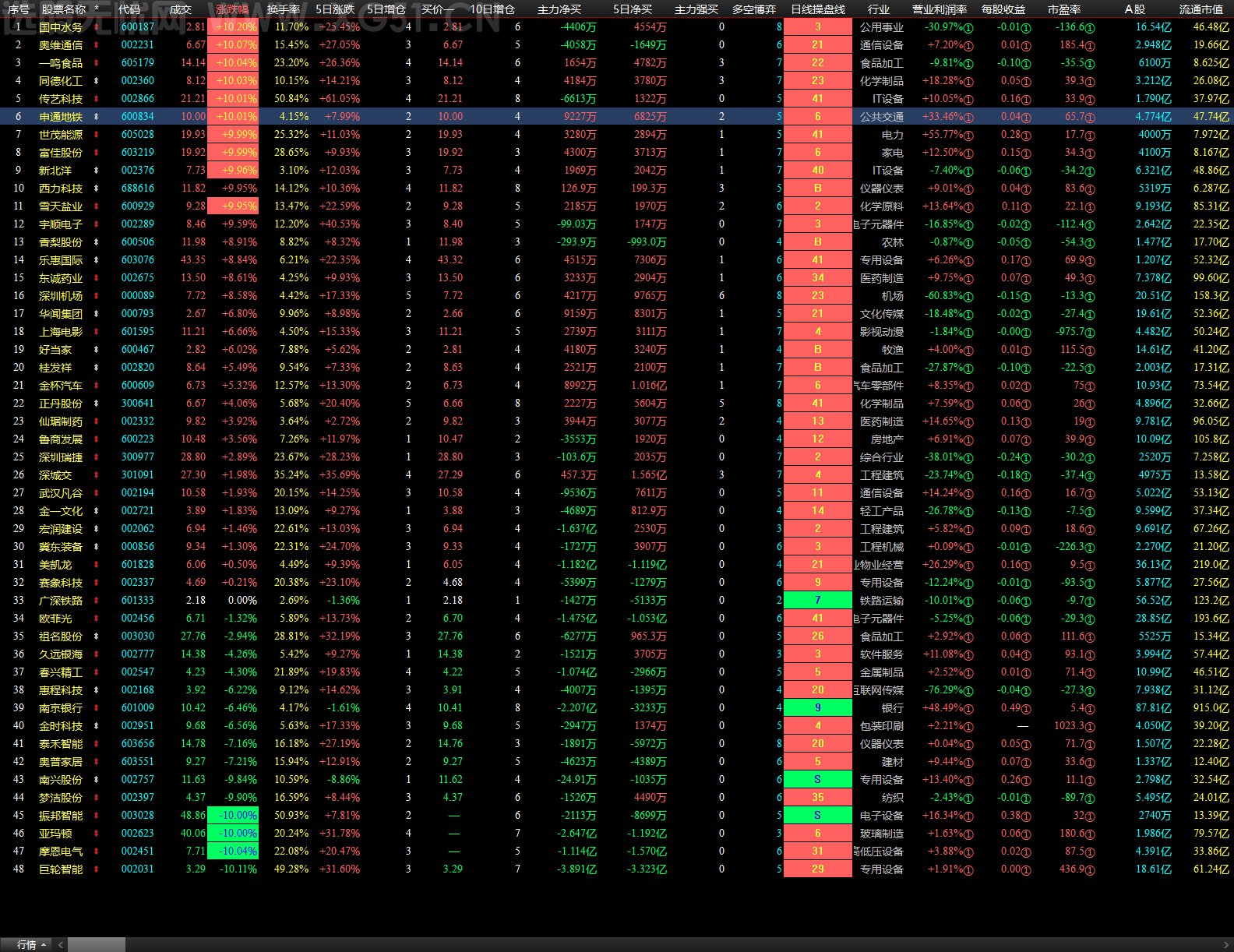The width and height of the screenshot is (1234, 952).
Task: Open the 行情 tab menu arrow
Action: tap(44, 944)
